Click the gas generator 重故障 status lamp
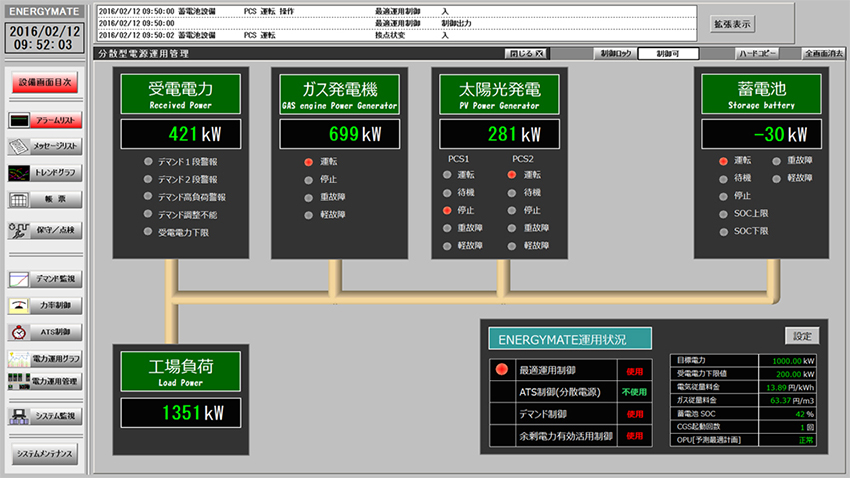 pyautogui.click(x=308, y=197)
